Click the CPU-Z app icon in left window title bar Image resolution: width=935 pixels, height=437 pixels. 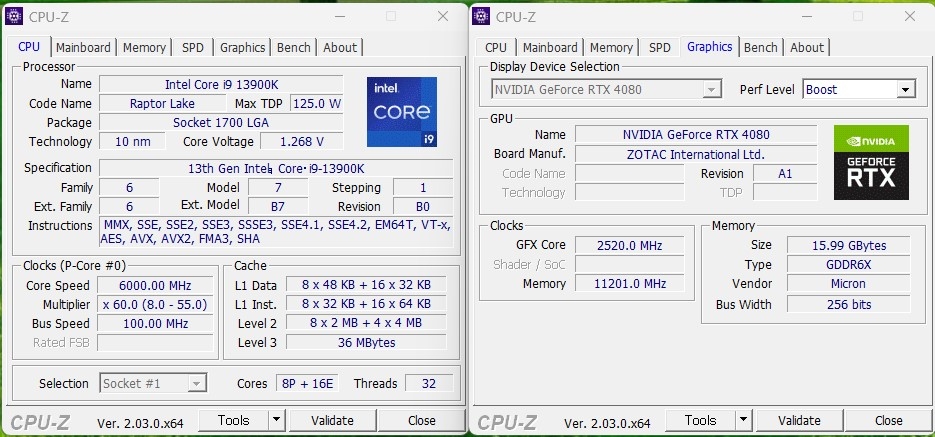tap(14, 17)
